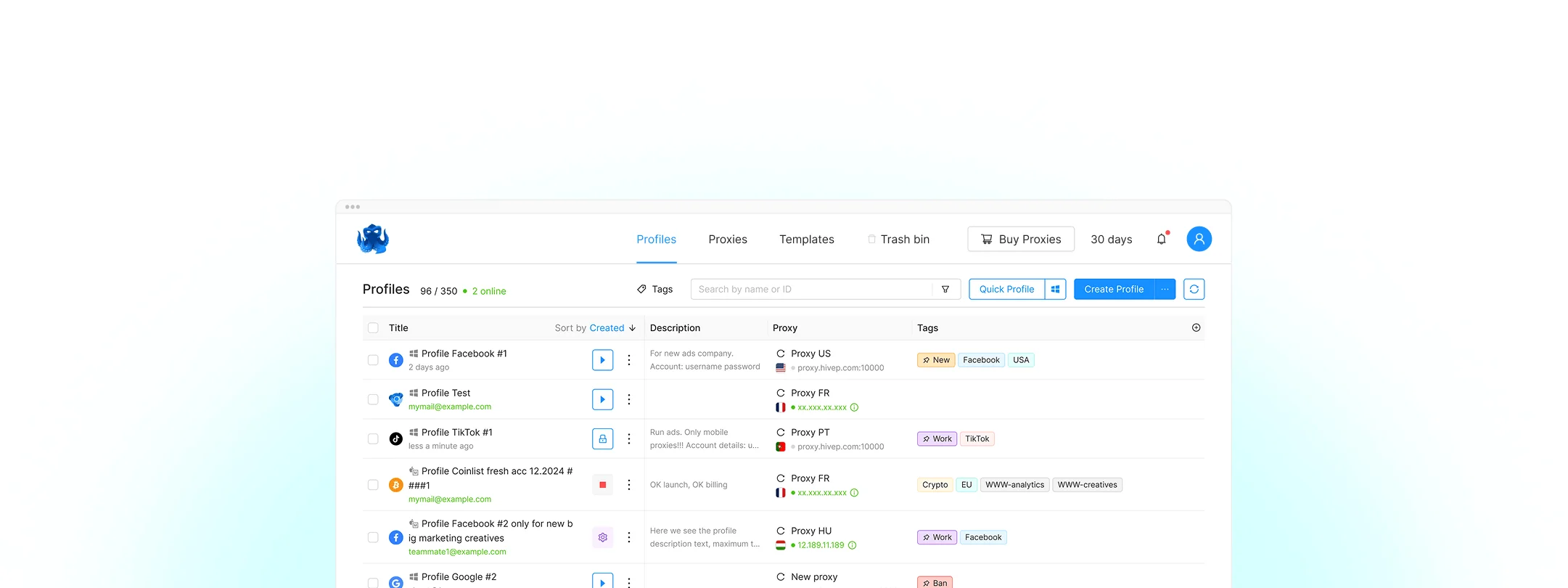This screenshot has height=588, width=1568.
Task: Click teammate1@example.com email link
Action: [x=457, y=552]
